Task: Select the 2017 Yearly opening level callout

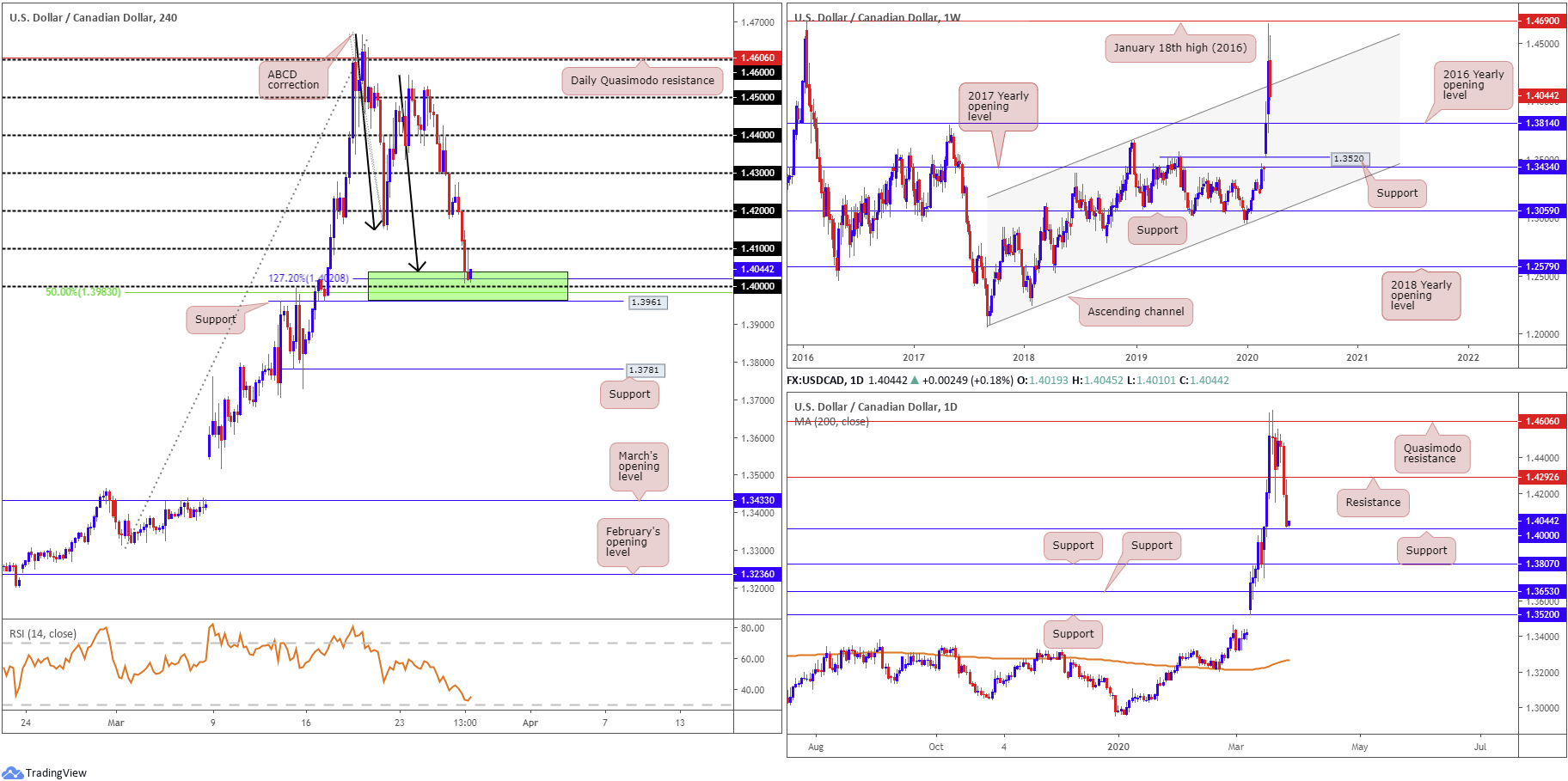Action: coord(998,107)
